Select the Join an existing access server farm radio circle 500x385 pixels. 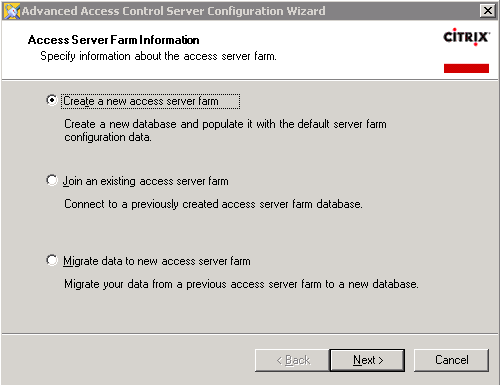[x=52, y=180]
